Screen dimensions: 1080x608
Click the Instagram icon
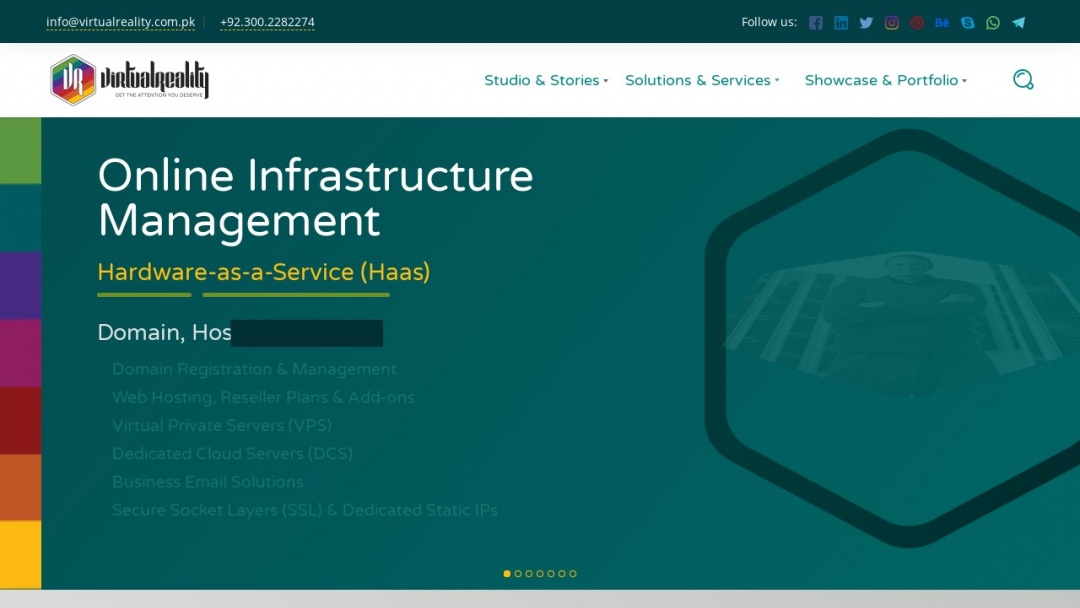[891, 22]
